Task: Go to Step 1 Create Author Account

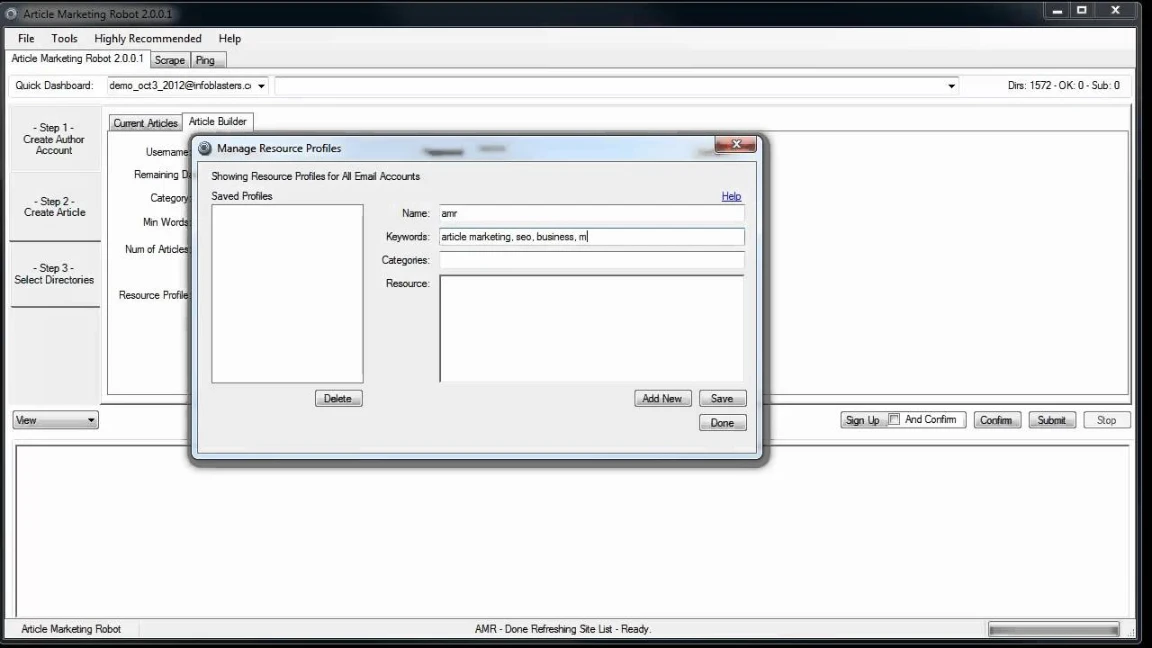Action: click(x=54, y=139)
